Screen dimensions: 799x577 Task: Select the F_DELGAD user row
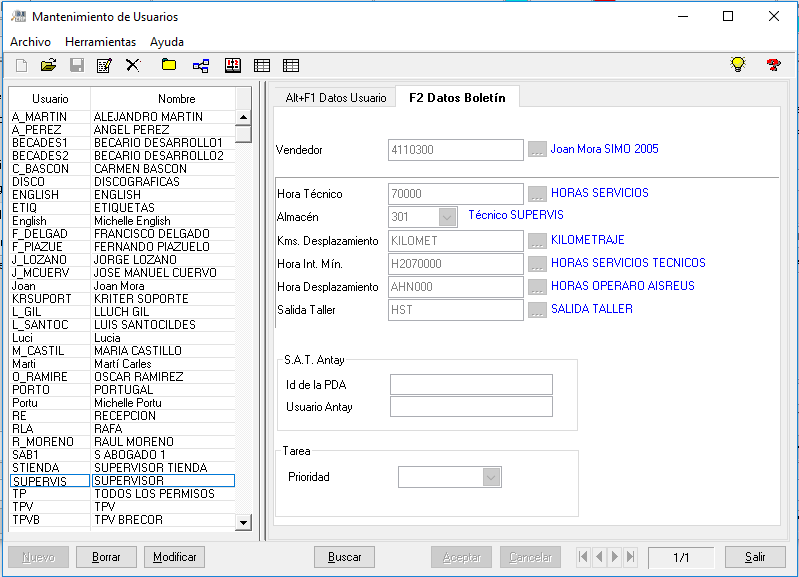[122, 234]
